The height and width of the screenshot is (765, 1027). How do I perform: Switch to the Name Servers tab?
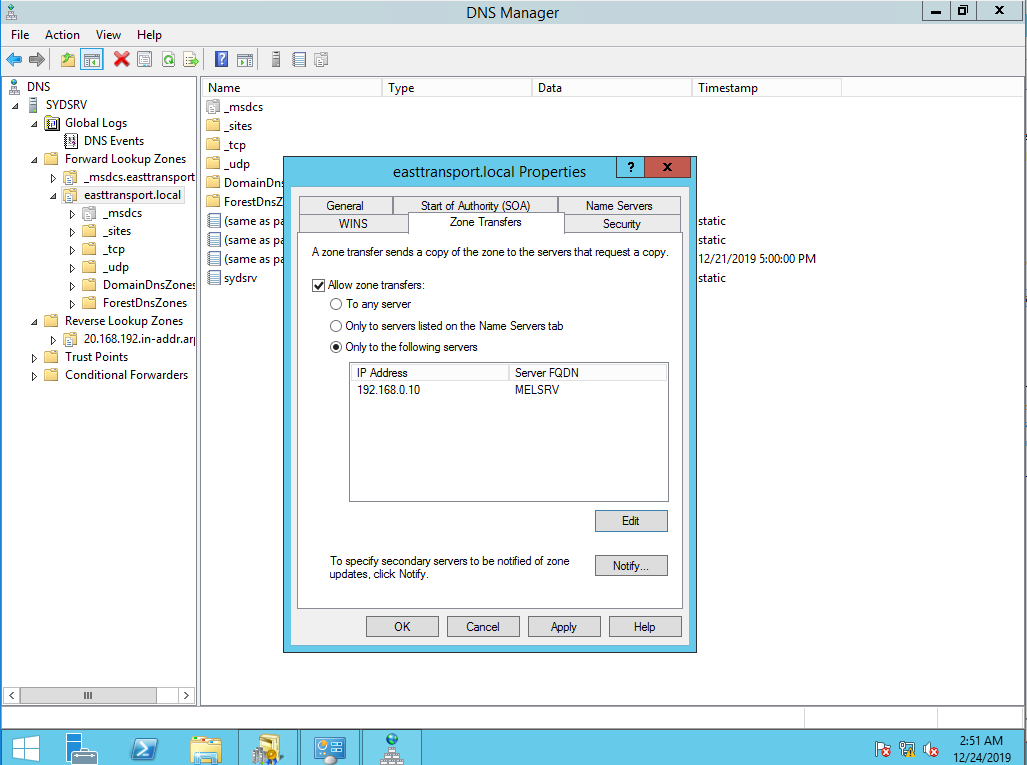pyautogui.click(x=618, y=205)
